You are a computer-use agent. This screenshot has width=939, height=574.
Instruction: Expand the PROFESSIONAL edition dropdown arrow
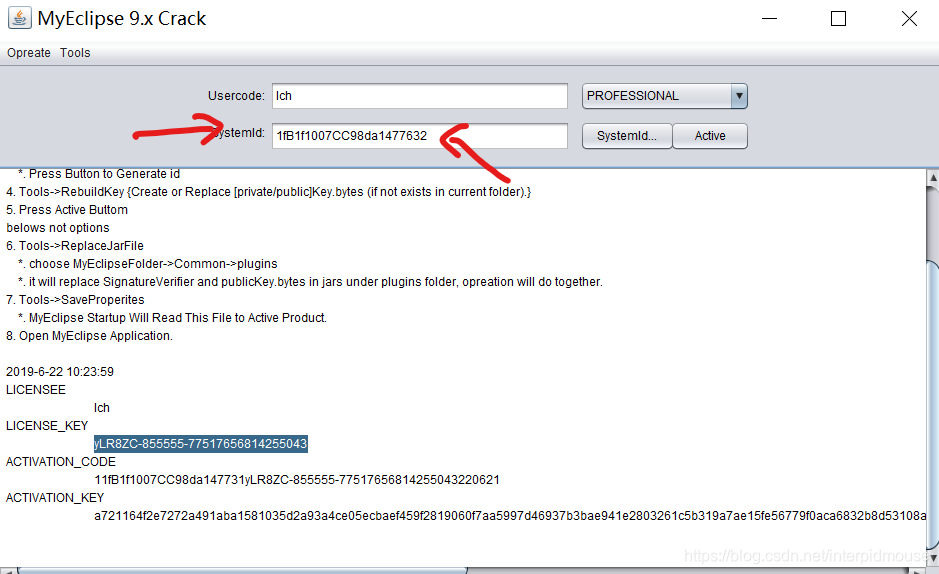pos(739,96)
